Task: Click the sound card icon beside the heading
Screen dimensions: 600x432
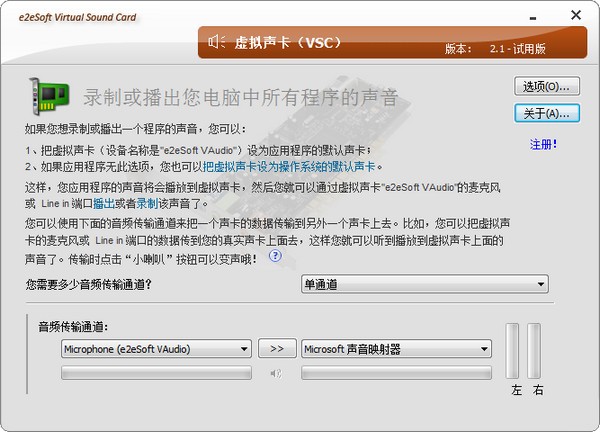Action: 49,96
